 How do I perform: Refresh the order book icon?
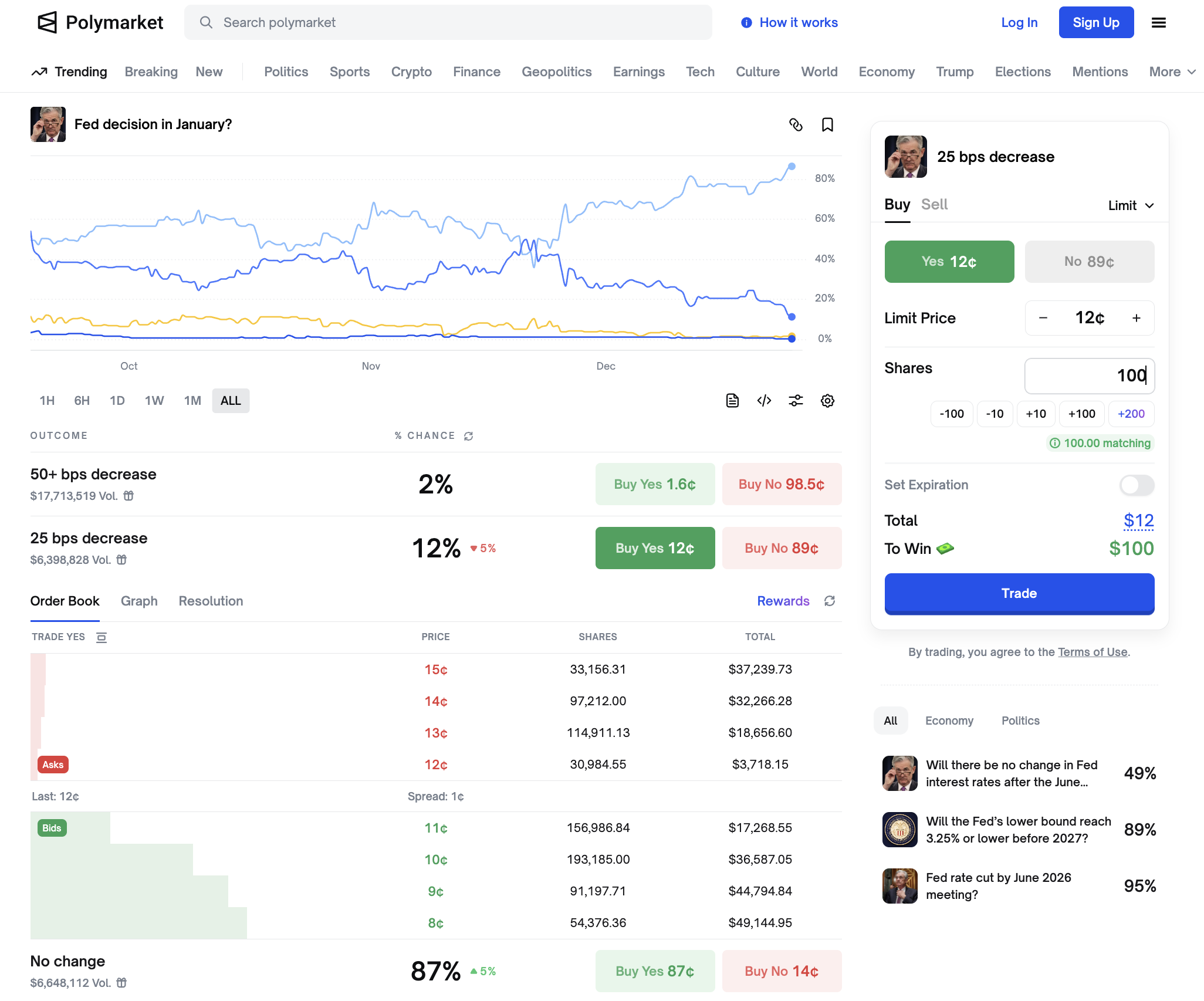[830, 601]
